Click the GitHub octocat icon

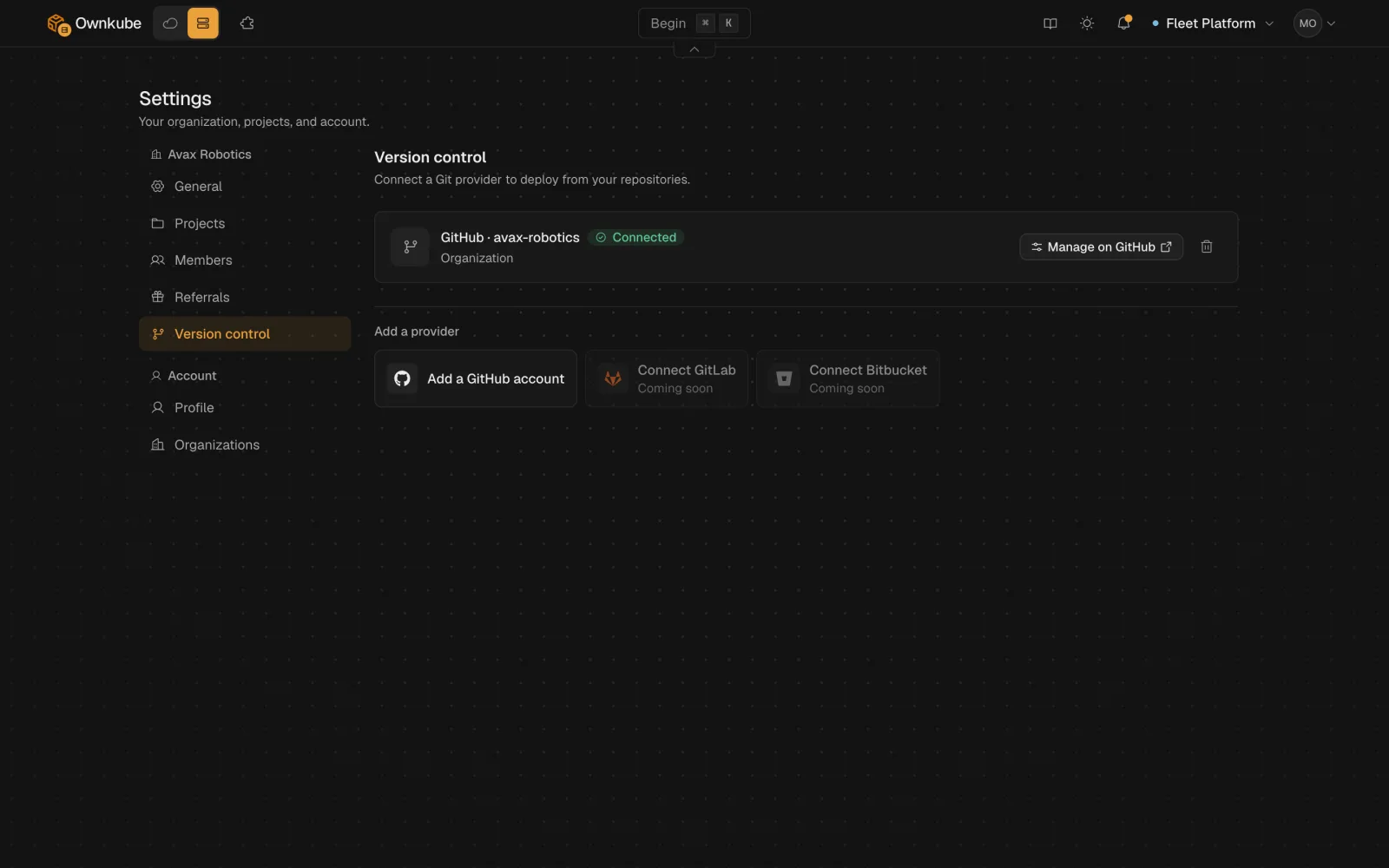402,378
